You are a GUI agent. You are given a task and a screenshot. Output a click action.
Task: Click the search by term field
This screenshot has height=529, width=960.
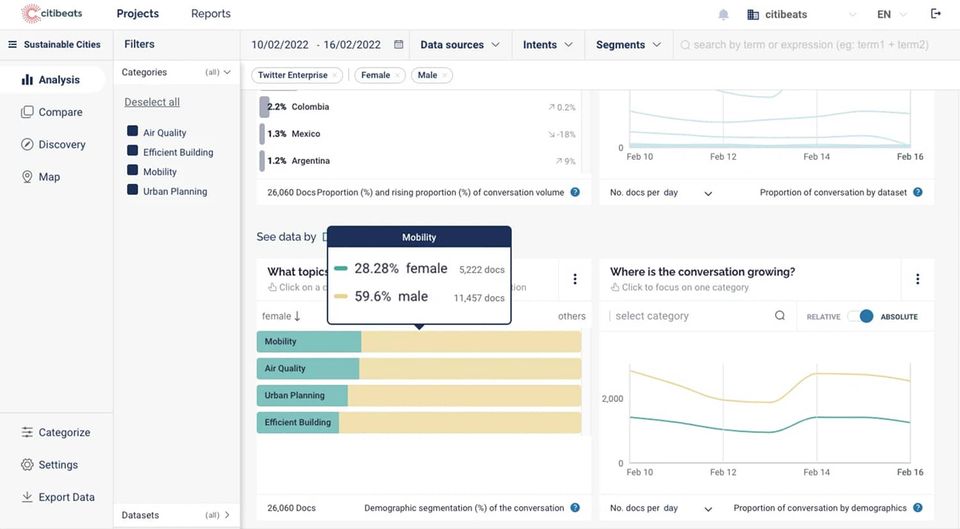click(x=811, y=45)
